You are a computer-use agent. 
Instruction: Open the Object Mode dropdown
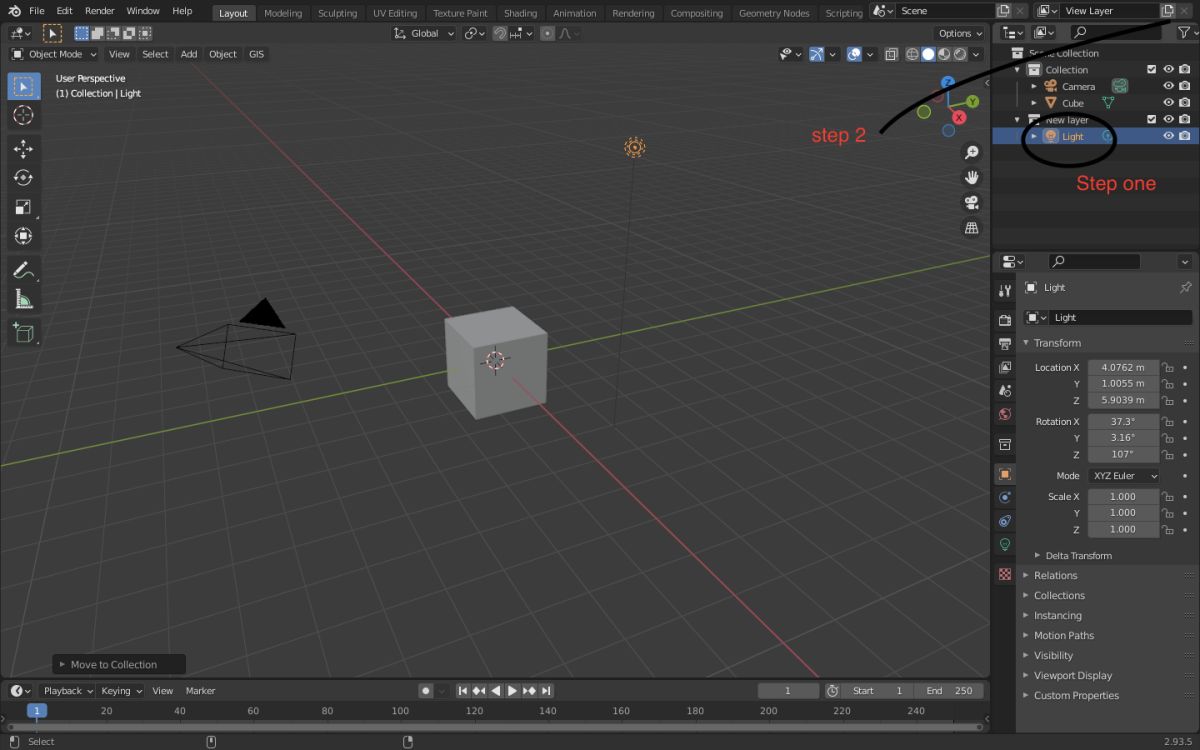pos(54,54)
